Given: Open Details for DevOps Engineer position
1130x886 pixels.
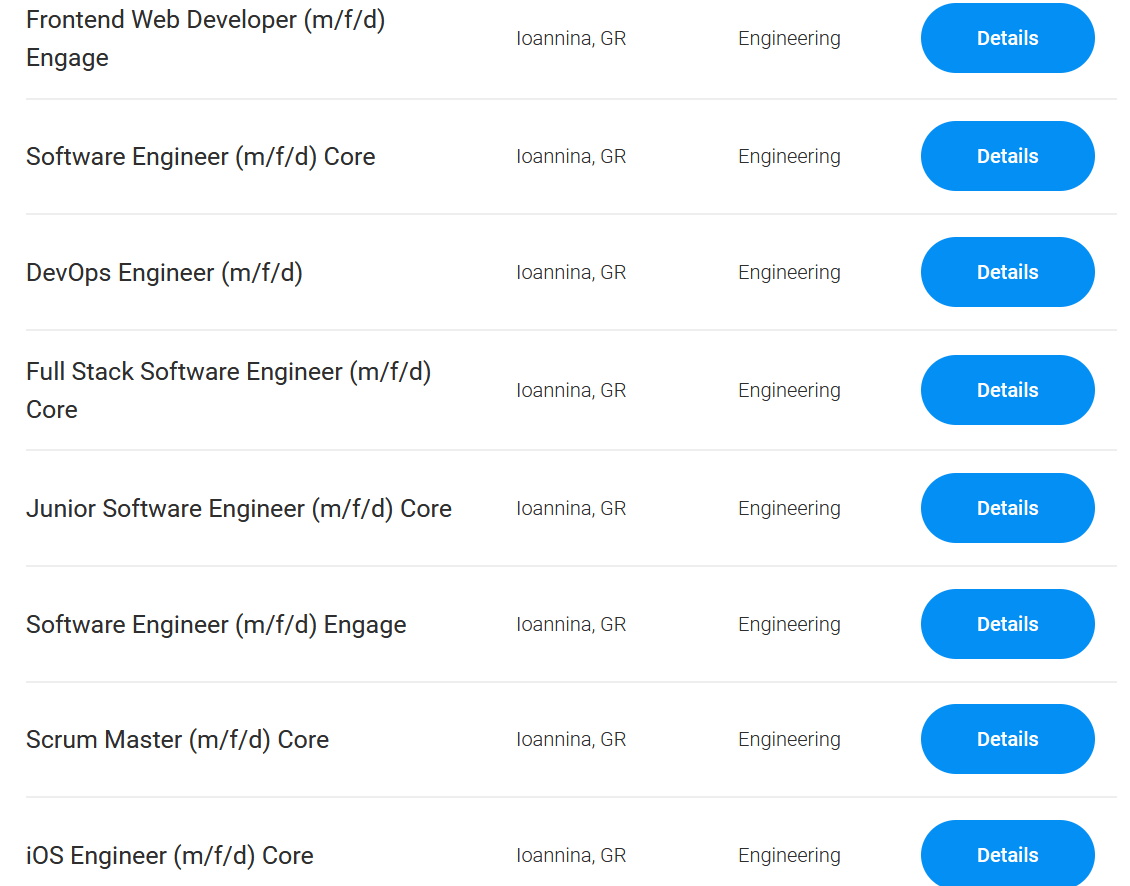Looking at the screenshot, I should [x=1007, y=273].
